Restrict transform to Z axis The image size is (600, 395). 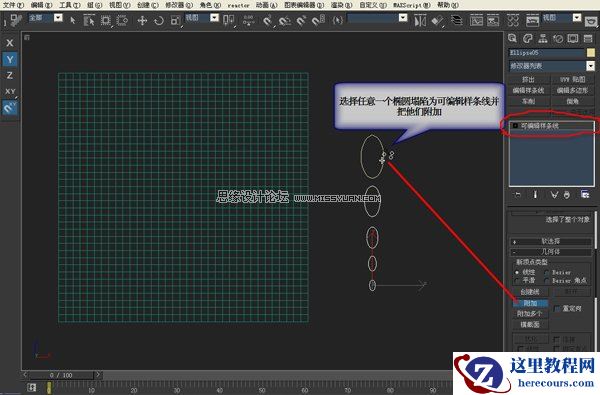10,75
